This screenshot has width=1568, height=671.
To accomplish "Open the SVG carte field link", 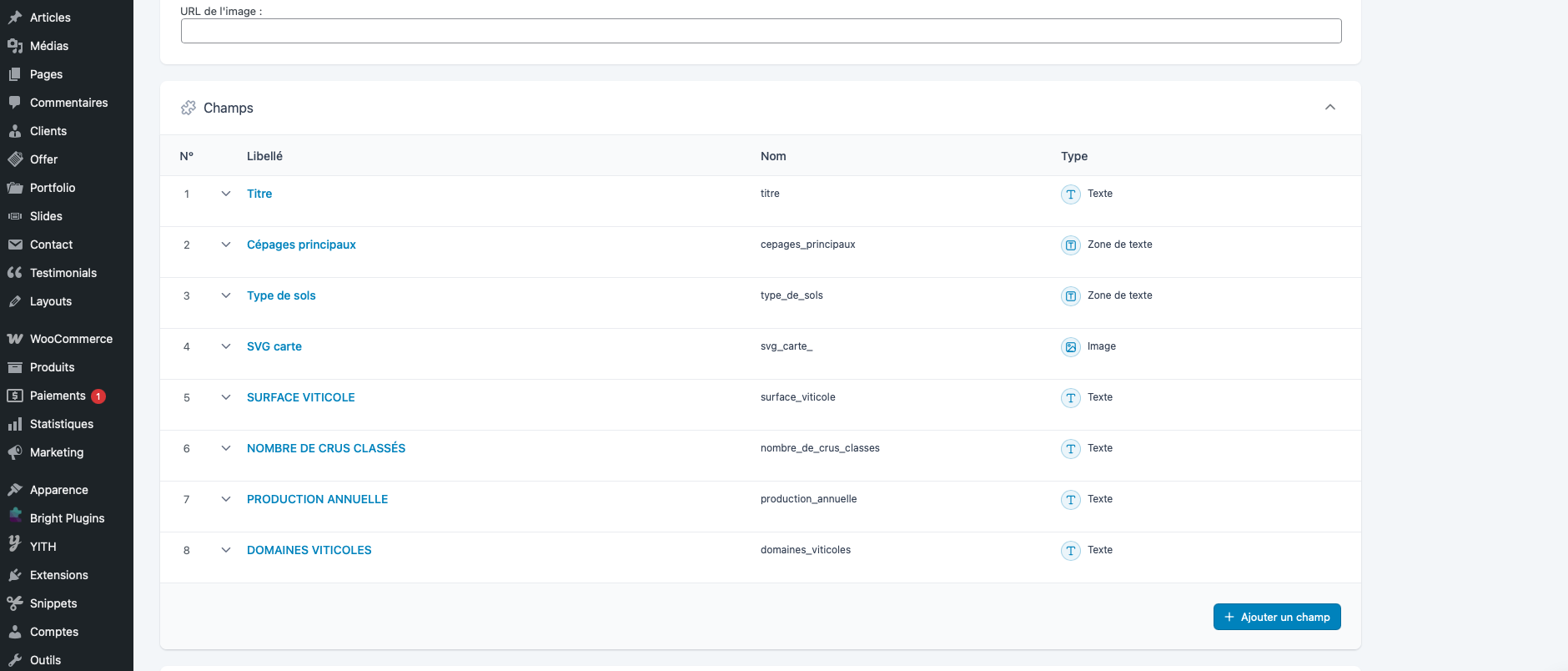I will (274, 346).
